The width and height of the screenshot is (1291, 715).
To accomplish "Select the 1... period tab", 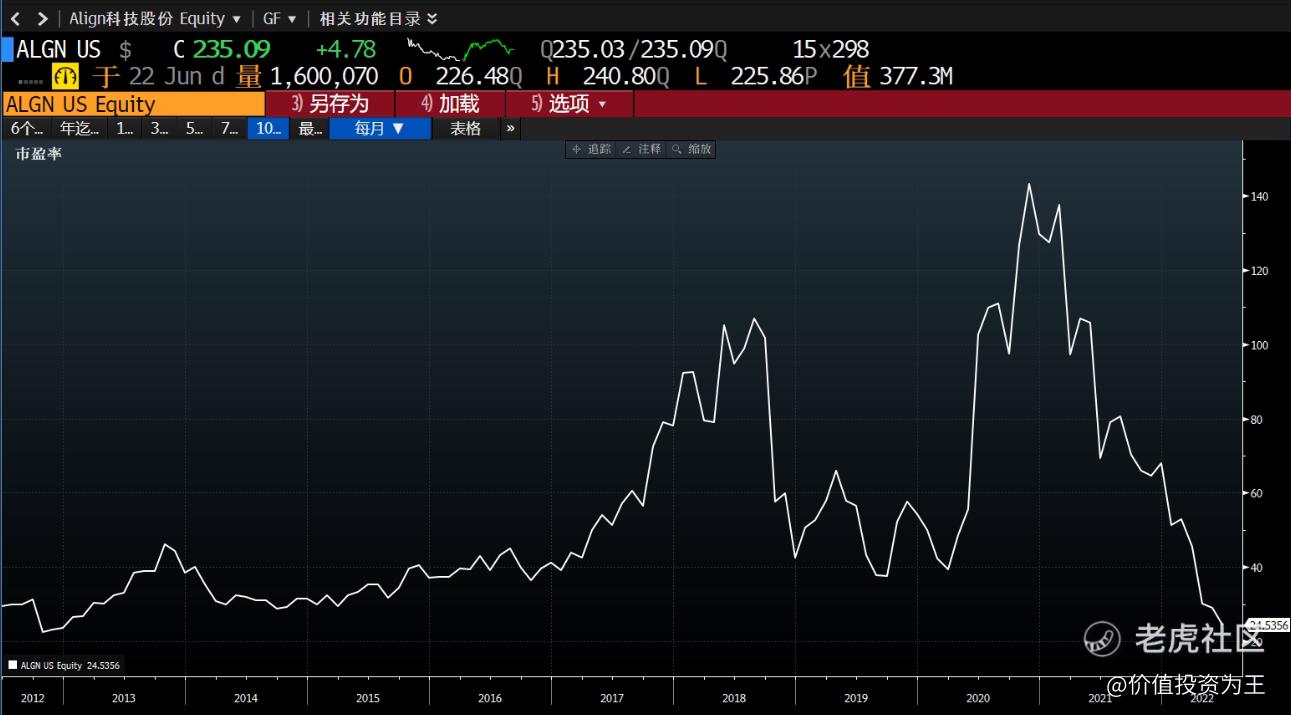I will pyautogui.click(x=124, y=128).
